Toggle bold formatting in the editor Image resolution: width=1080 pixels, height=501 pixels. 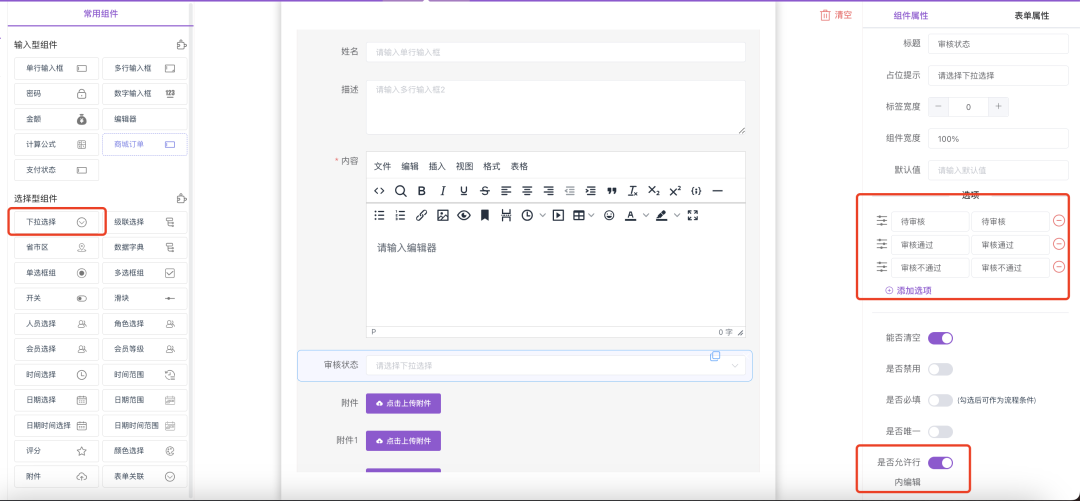(421, 191)
